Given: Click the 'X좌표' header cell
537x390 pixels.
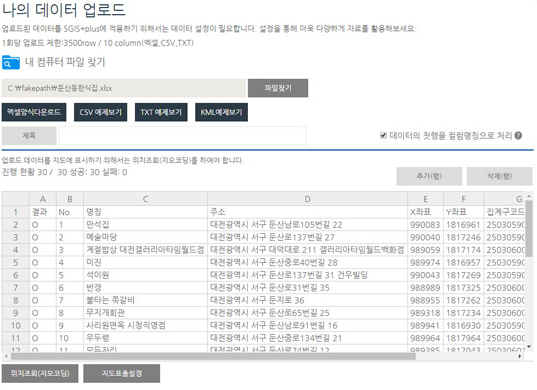Looking at the screenshot, I should click(425, 212).
